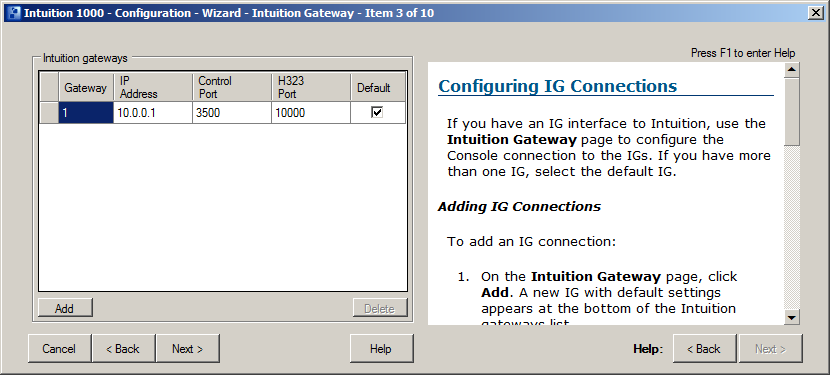830x375 pixels.
Task: Select the H323 Port cell 10000
Action: (311, 113)
